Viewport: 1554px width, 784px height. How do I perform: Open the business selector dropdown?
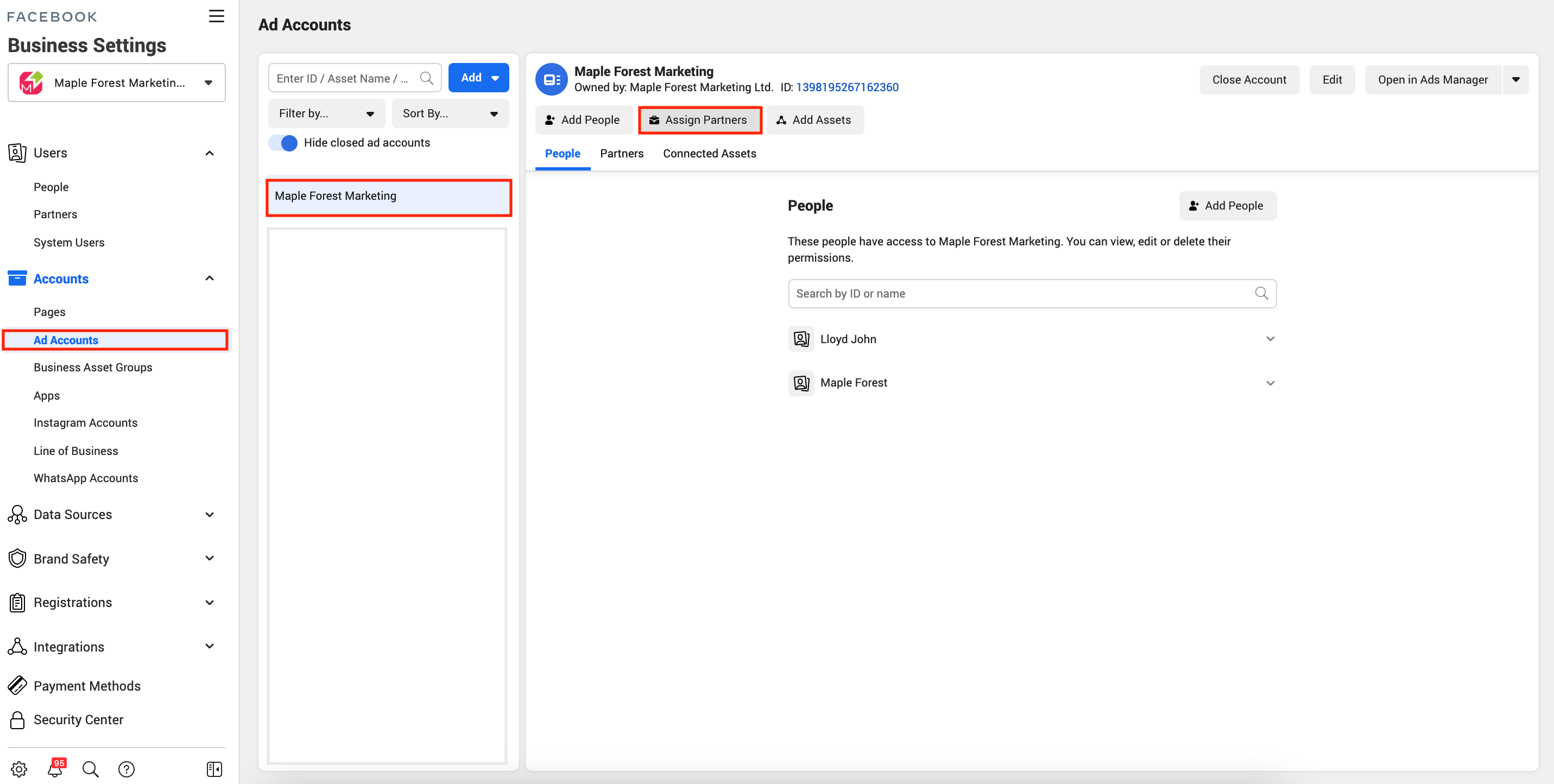click(116, 83)
